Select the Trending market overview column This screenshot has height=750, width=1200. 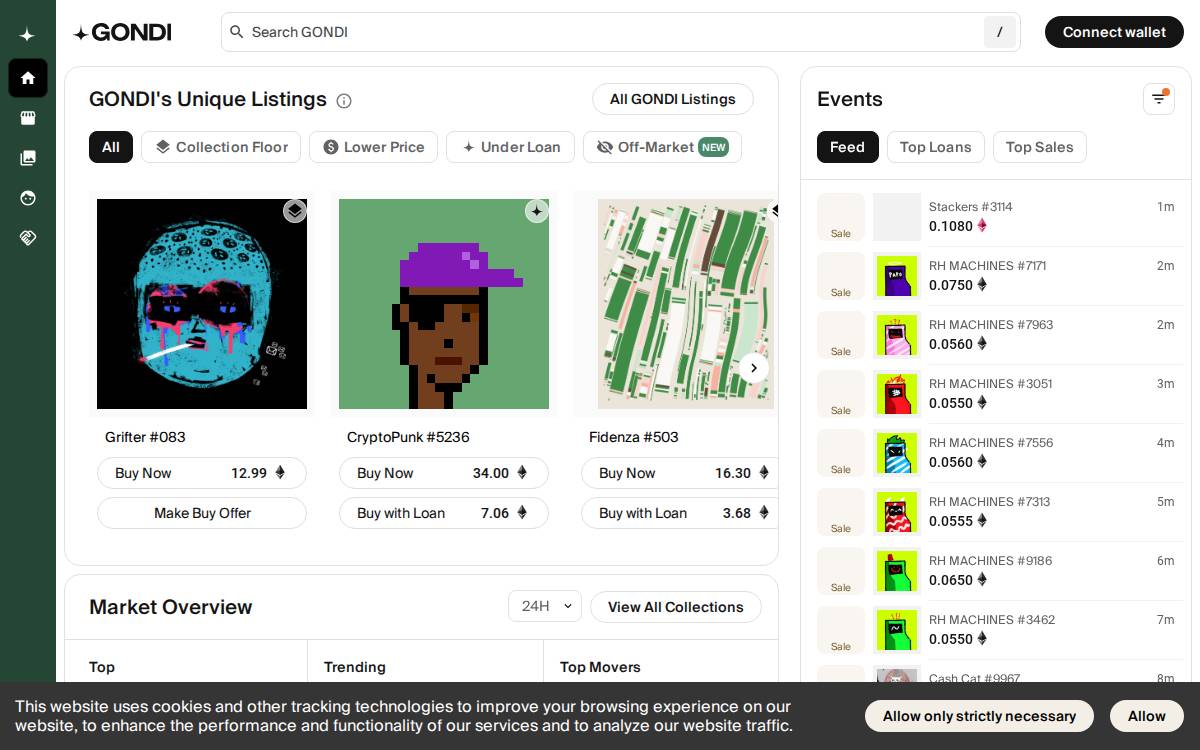point(355,667)
